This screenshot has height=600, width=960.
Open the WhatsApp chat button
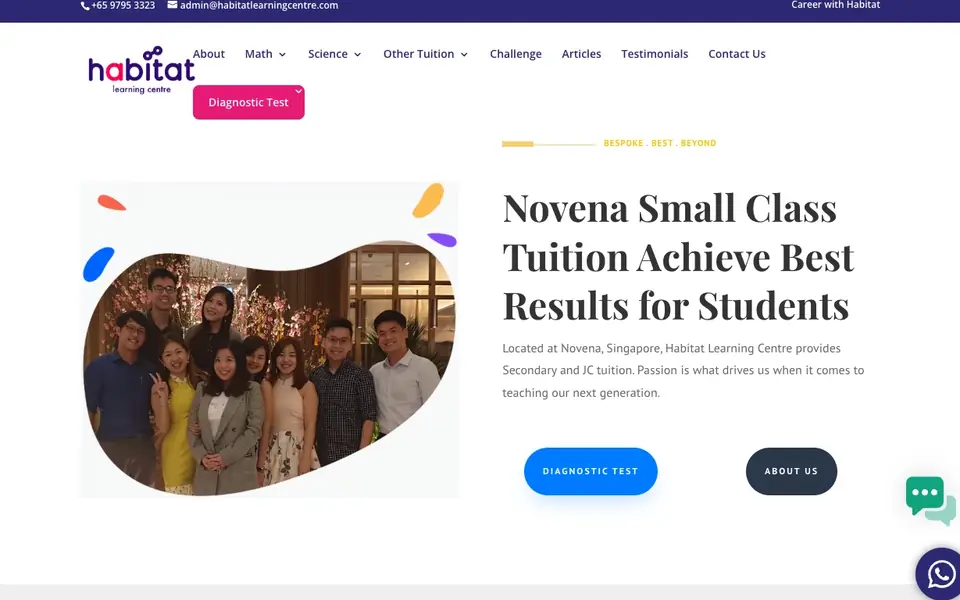940,574
